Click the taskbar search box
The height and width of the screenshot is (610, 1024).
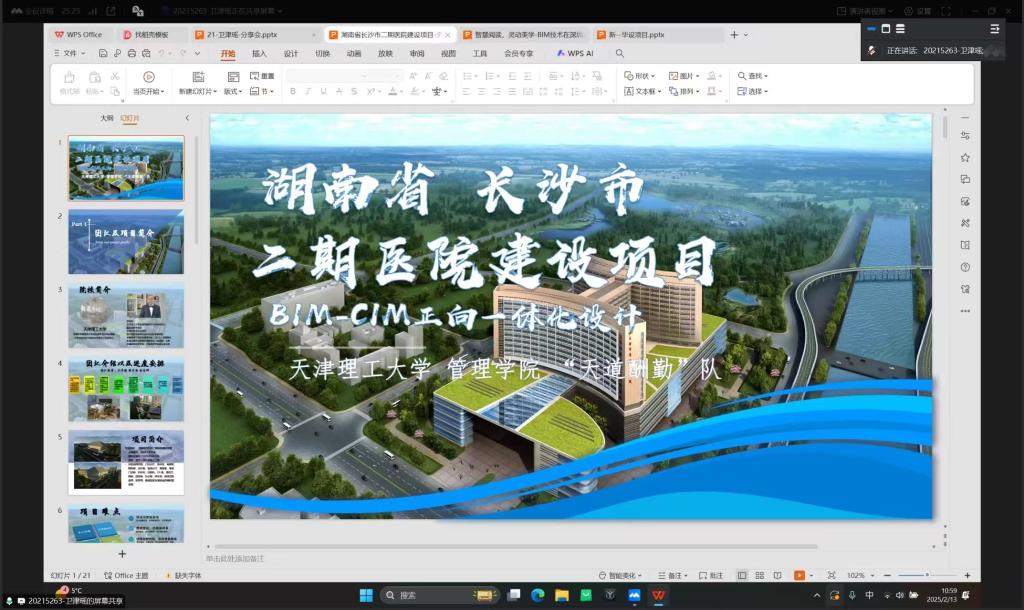coord(440,595)
